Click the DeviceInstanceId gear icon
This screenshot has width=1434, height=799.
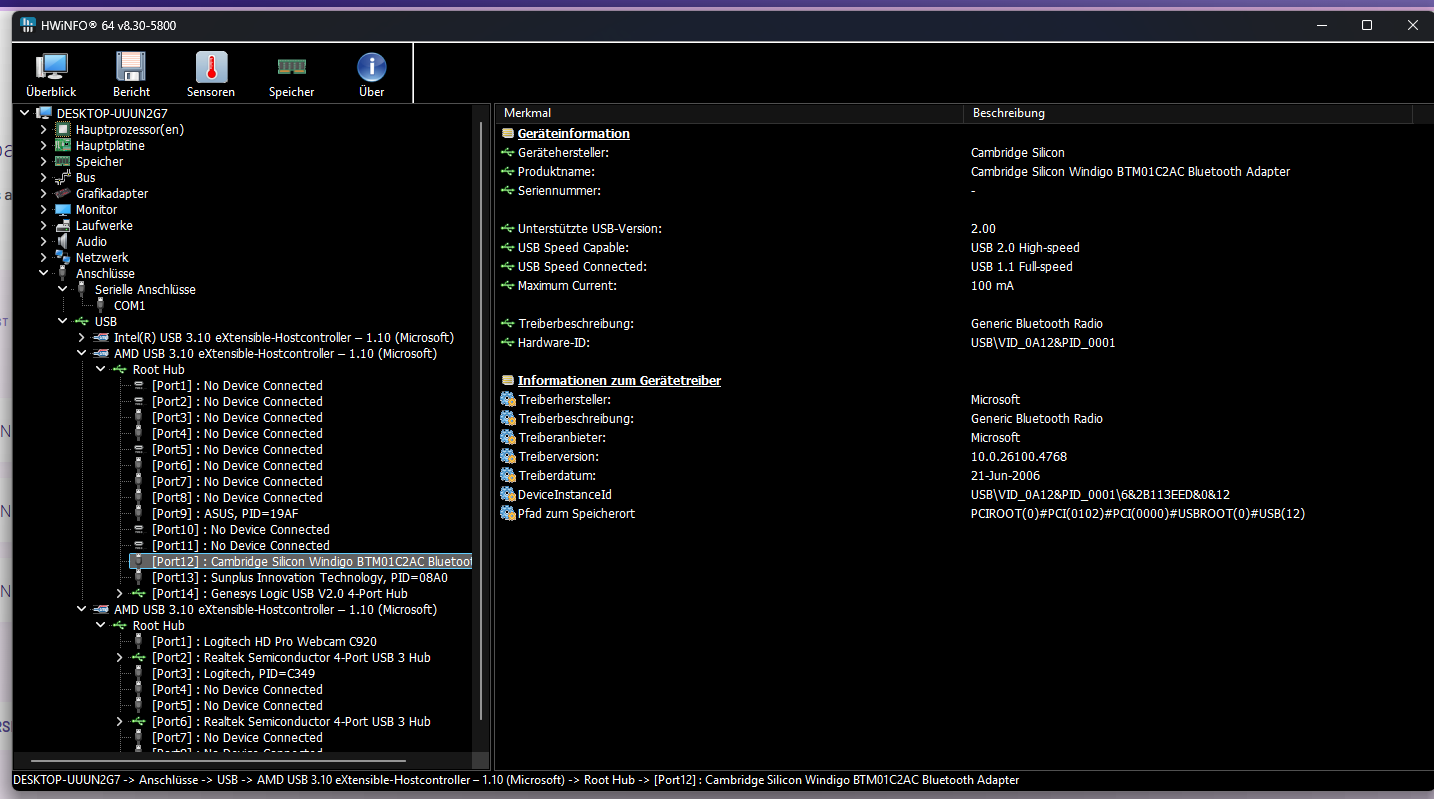[508, 494]
